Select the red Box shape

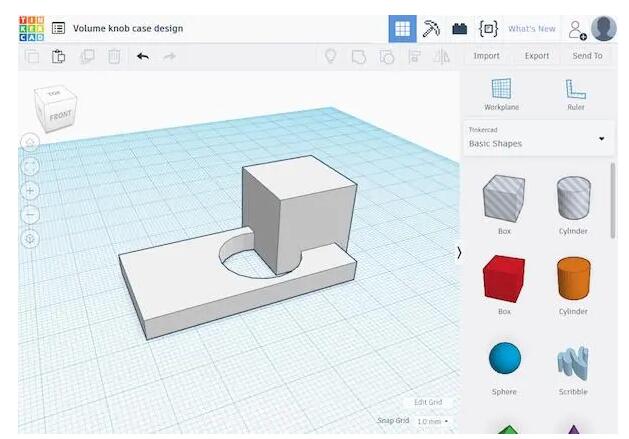pos(504,279)
